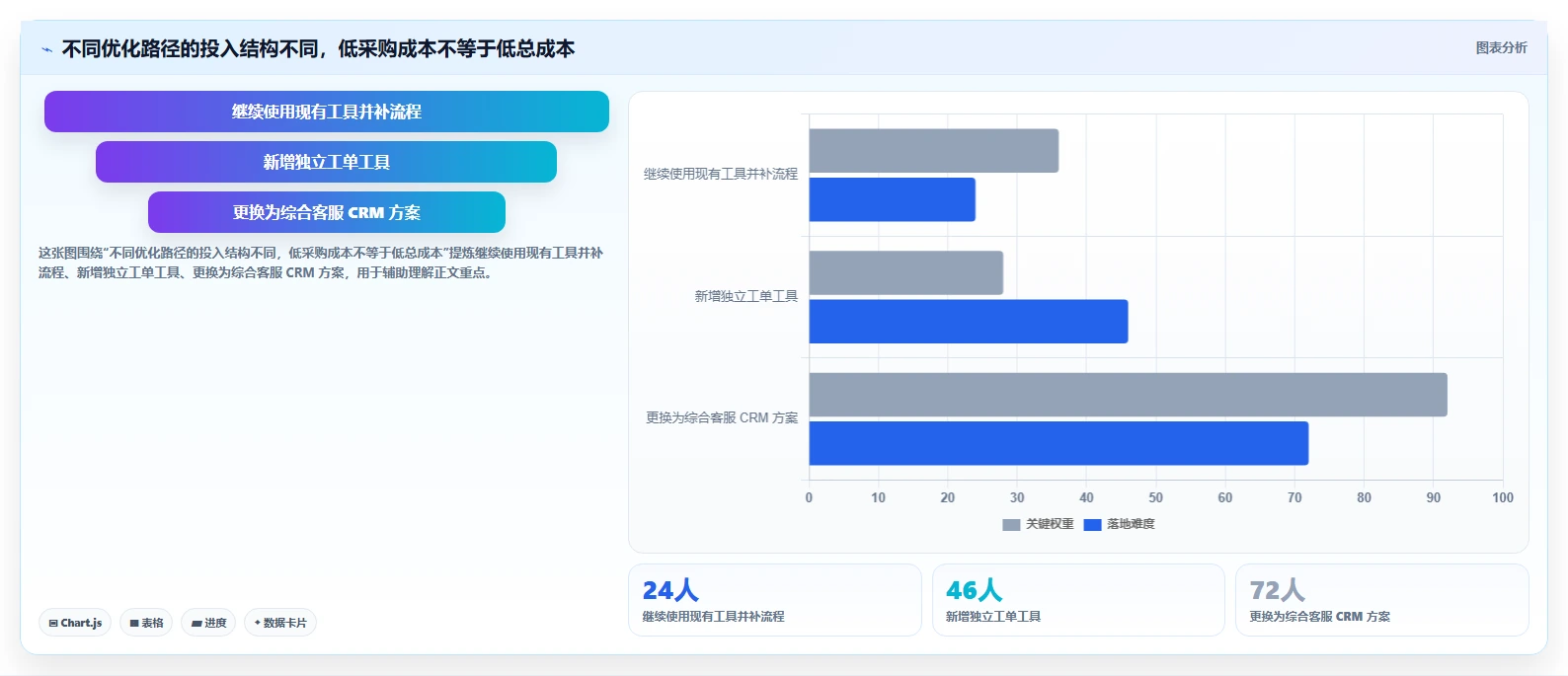The width and height of the screenshot is (1568, 676).
Task: Click the blue icon beside the header title
Action: 46,49
